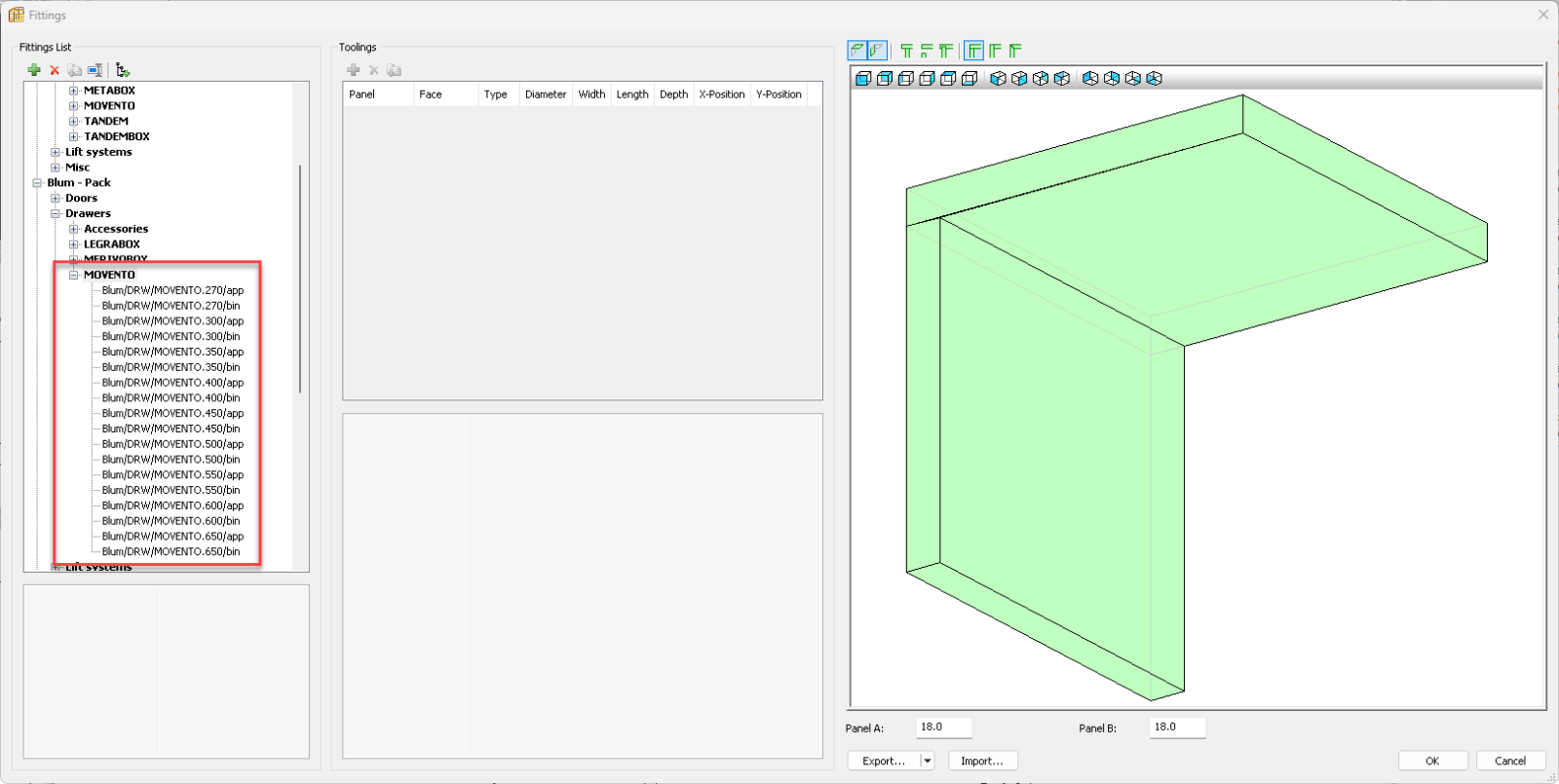The height and width of the screenshot is (784, 1559).
Task: Toggle the first panel display button
Action: [x=857, y=51]
